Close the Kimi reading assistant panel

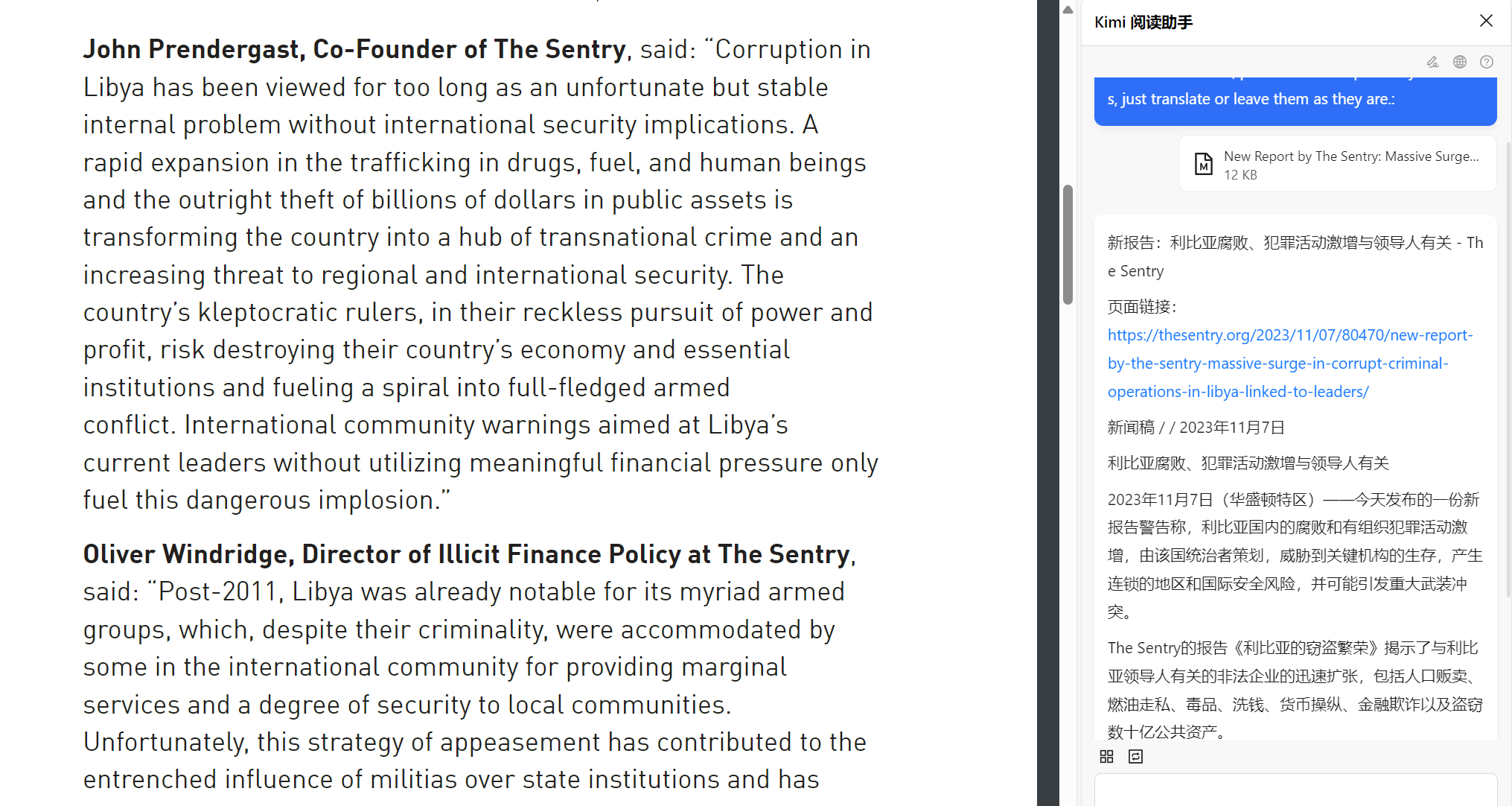[1485, 21]
